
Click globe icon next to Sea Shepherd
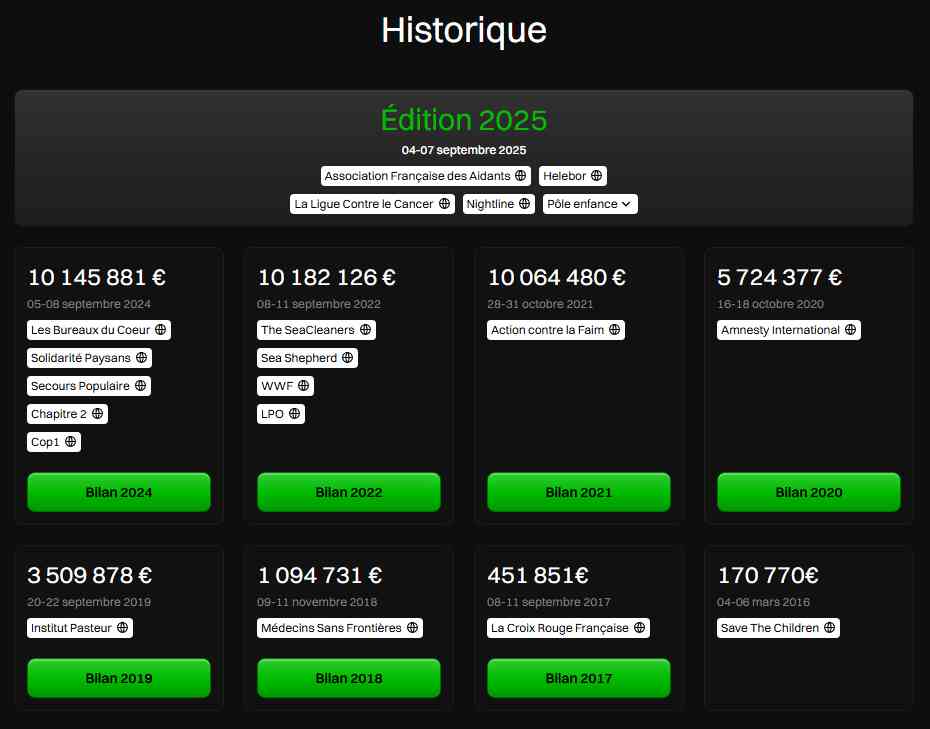(347, 358)
